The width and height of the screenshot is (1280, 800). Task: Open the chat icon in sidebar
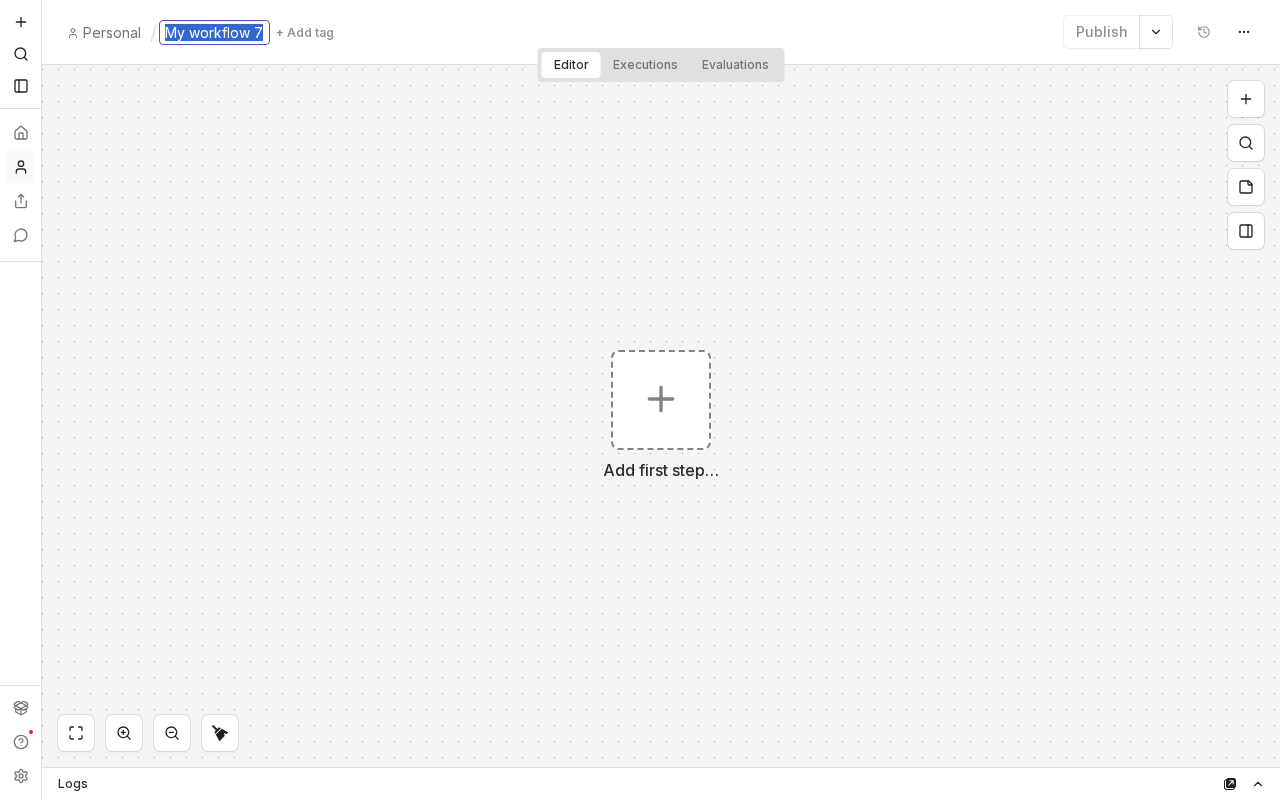[x=20, y=235]
